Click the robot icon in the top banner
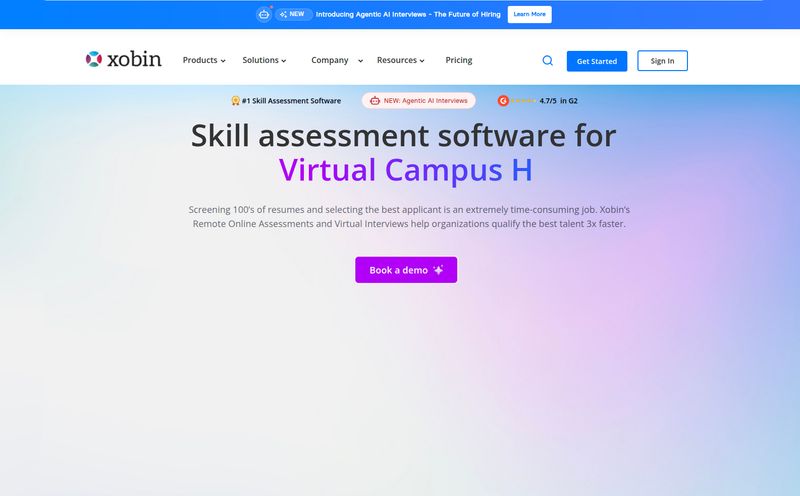 click(263, 14)
